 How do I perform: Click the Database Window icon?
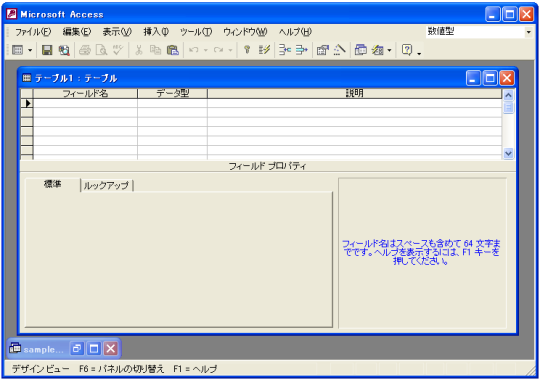(361, 50)
